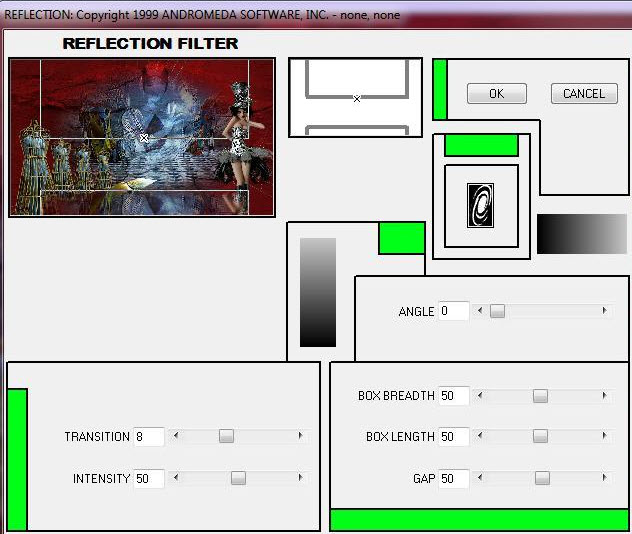Decrease BOX LENGTH with left arrow
632x534 pixels.
(x=480, y=436)
